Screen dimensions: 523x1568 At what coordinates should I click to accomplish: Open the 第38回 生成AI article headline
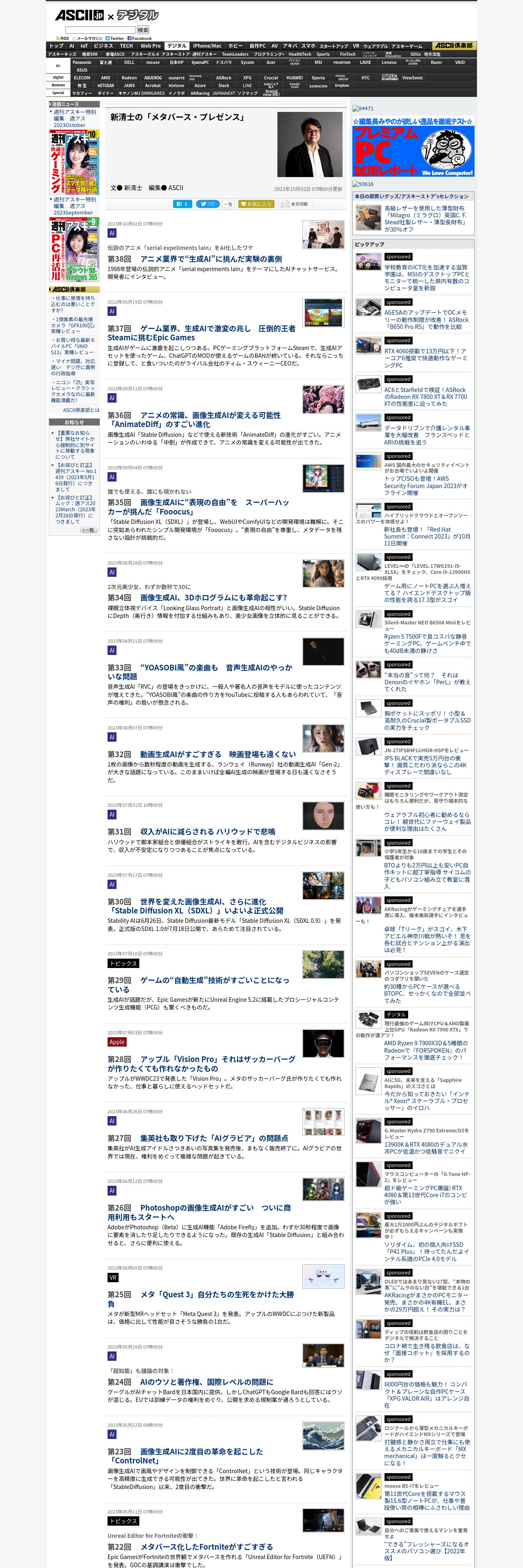pos(195,259)
